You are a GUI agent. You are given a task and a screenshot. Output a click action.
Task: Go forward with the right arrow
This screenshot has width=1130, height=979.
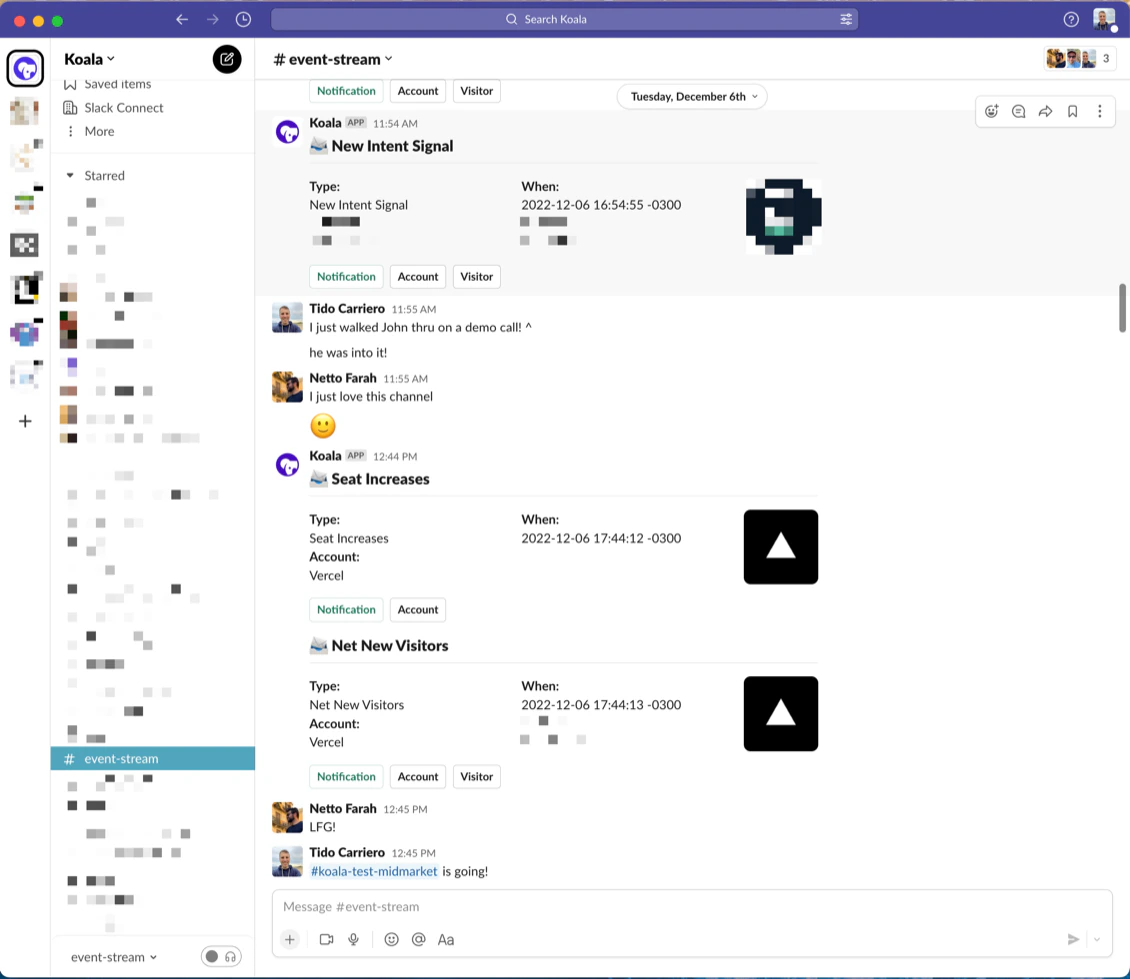213,19
